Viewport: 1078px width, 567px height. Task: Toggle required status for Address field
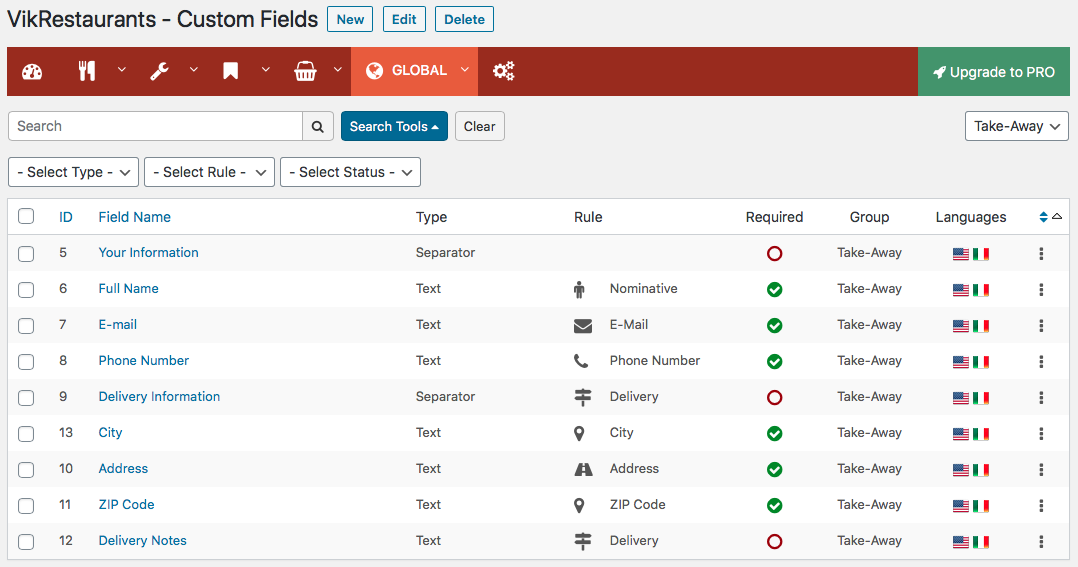tap(774, 469)
